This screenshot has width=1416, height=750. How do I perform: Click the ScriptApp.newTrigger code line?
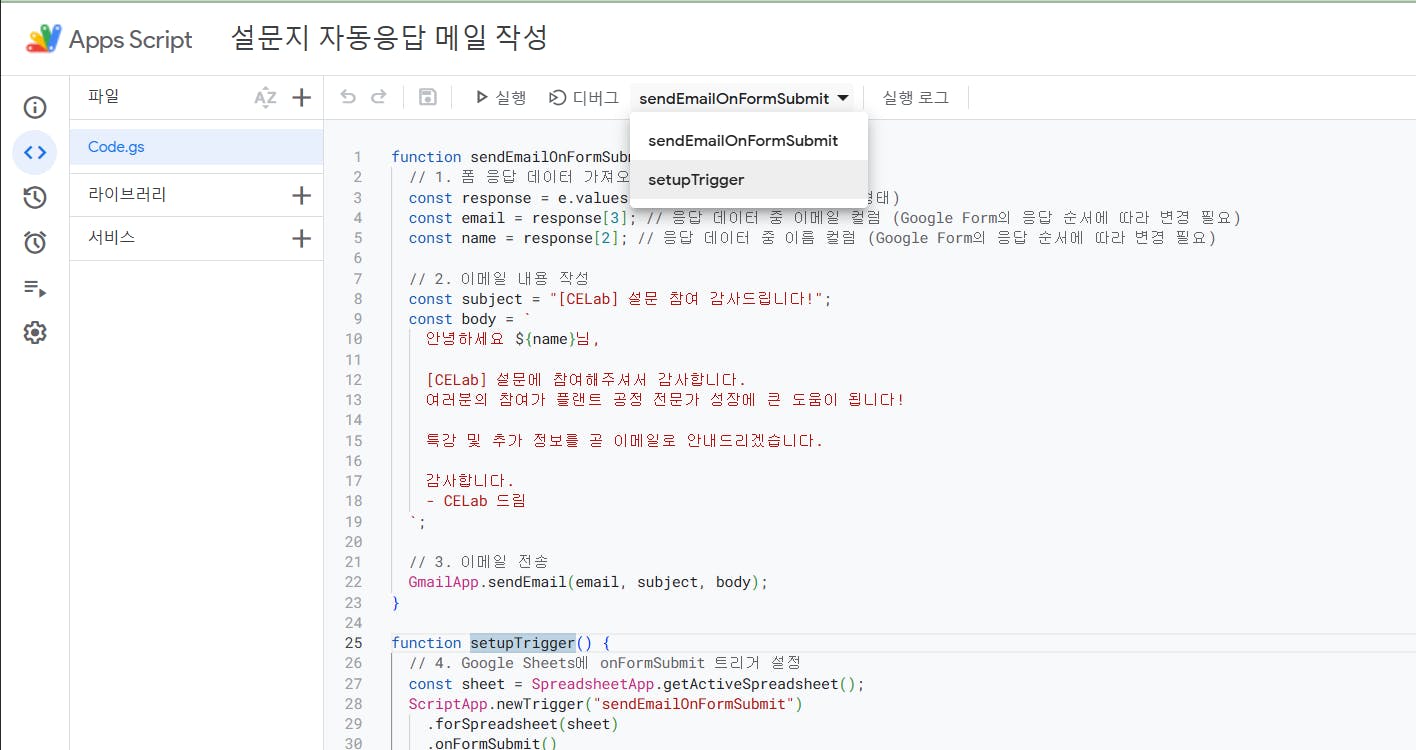606,704
